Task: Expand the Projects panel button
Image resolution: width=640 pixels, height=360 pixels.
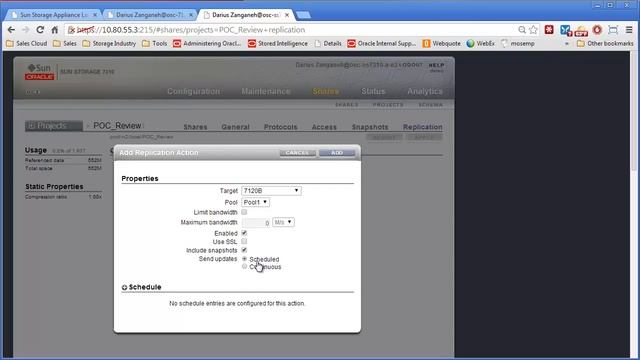Action: click(x=54, y=126)
